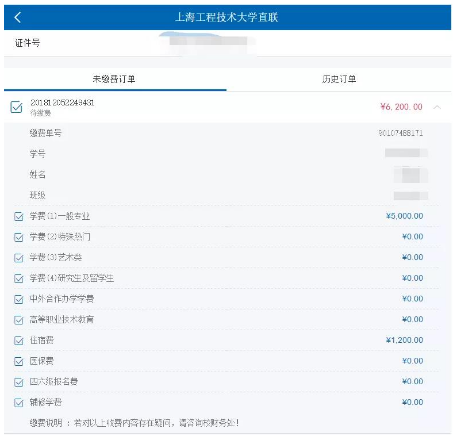Click the 高等职业技术教育 label

click(x=62, y=319)
